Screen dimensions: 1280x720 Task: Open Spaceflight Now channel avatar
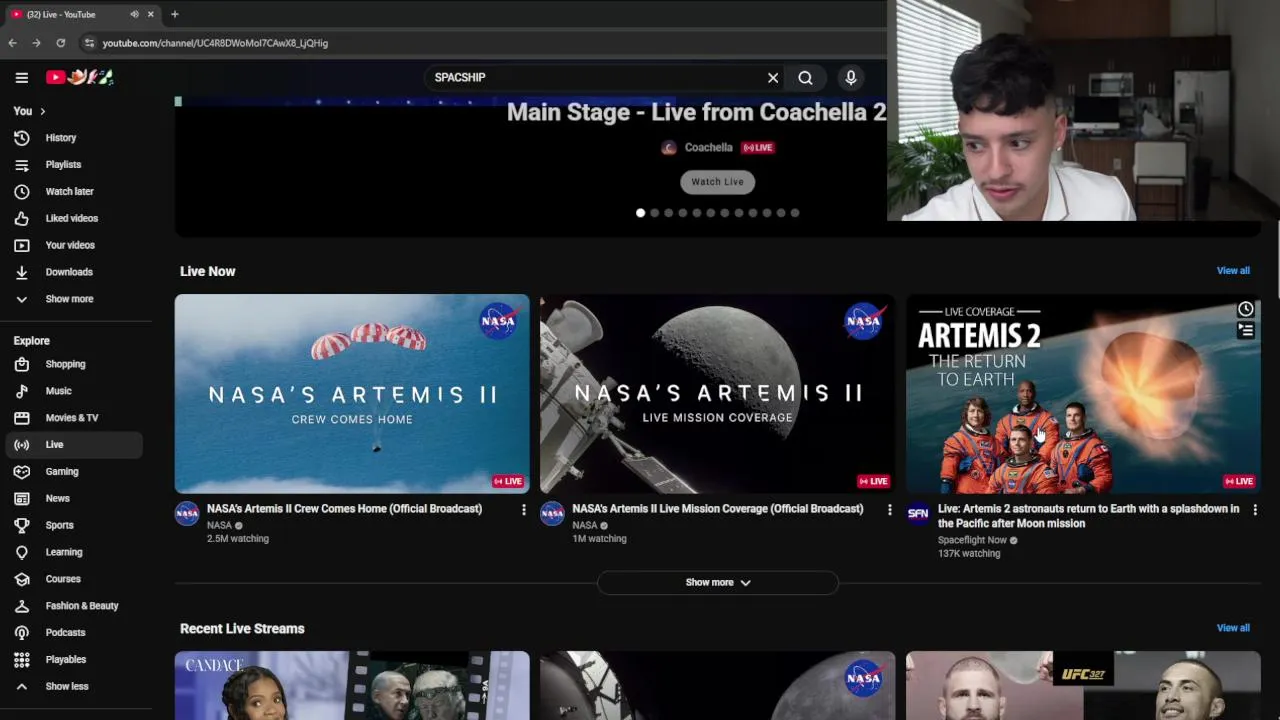click(x=918, y=514)
